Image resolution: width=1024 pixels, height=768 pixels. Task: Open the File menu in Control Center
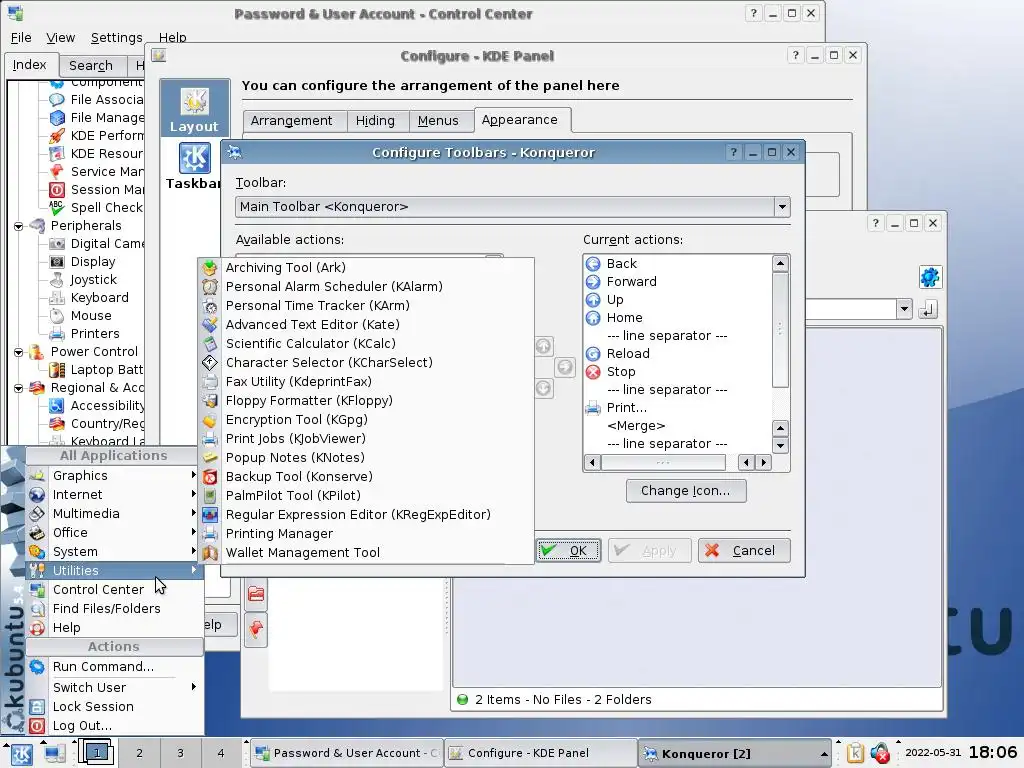tap(21, 38)
